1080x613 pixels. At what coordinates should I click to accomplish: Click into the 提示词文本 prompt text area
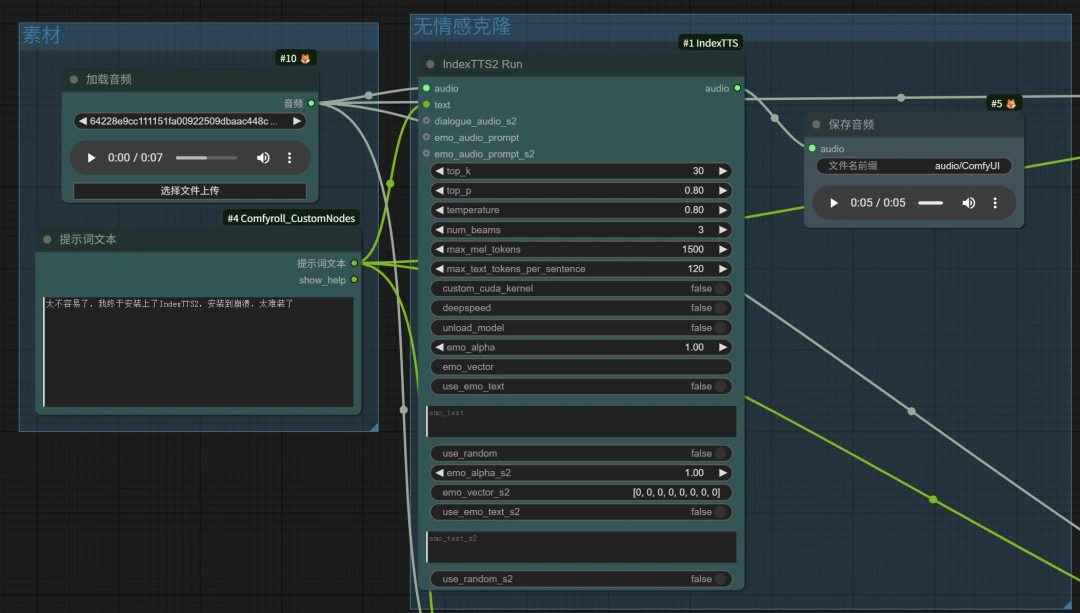[198, 352]
